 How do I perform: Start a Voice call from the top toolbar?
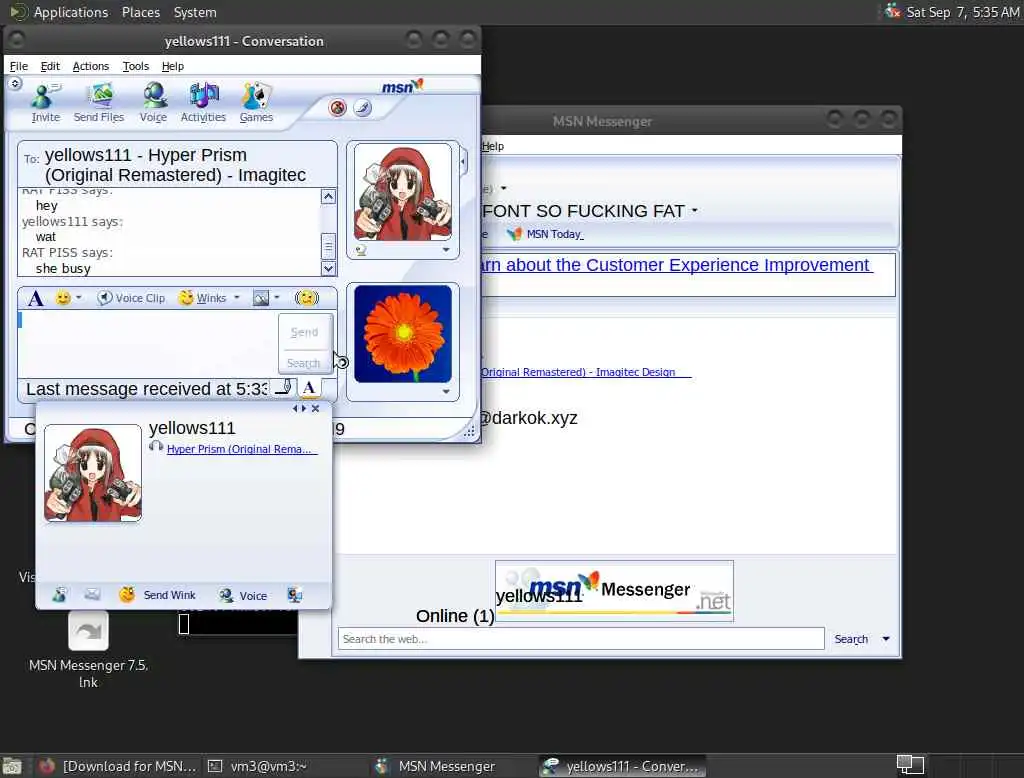(153, 103)
